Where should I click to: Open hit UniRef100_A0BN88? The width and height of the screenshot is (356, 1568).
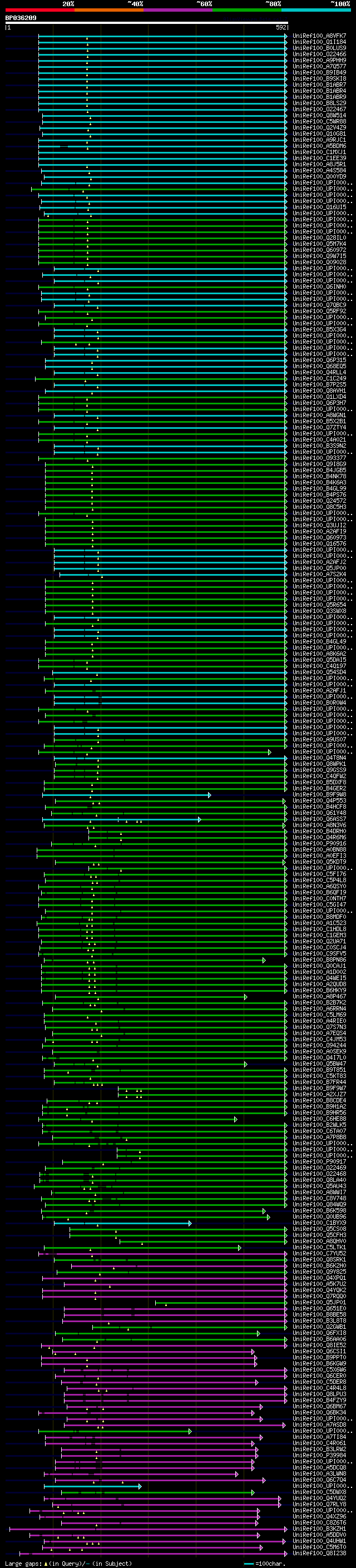[x=319, y=850]
